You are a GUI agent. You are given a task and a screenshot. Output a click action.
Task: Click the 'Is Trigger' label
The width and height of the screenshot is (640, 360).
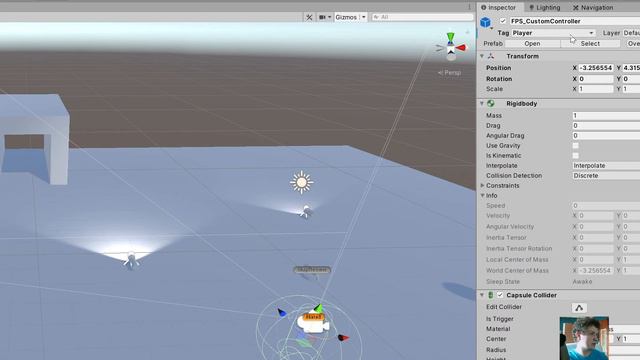[x=500, y=319]
